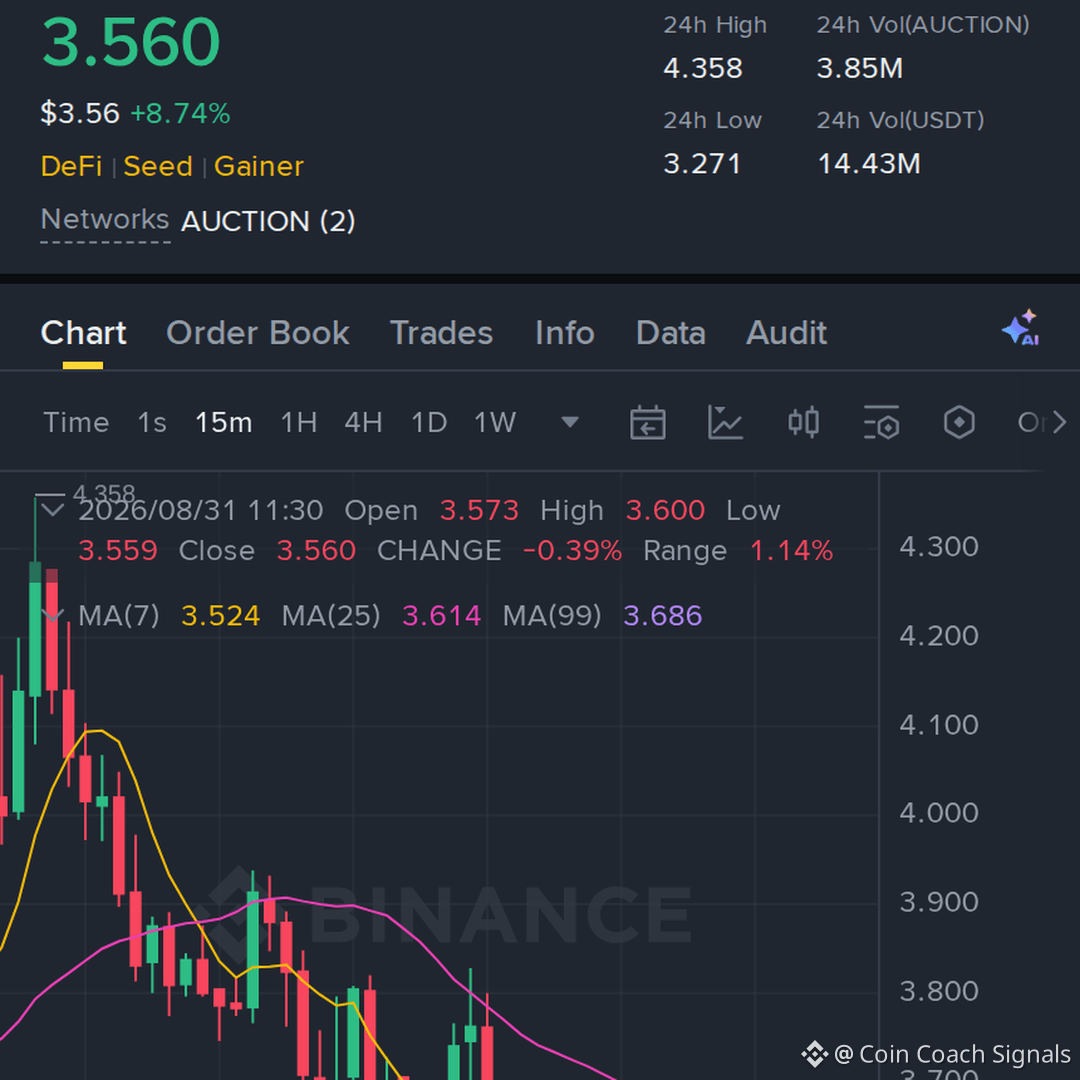This screenshot has height=1080, width=1080.
Task: Select the 15m interval
Action: point(224,422)
